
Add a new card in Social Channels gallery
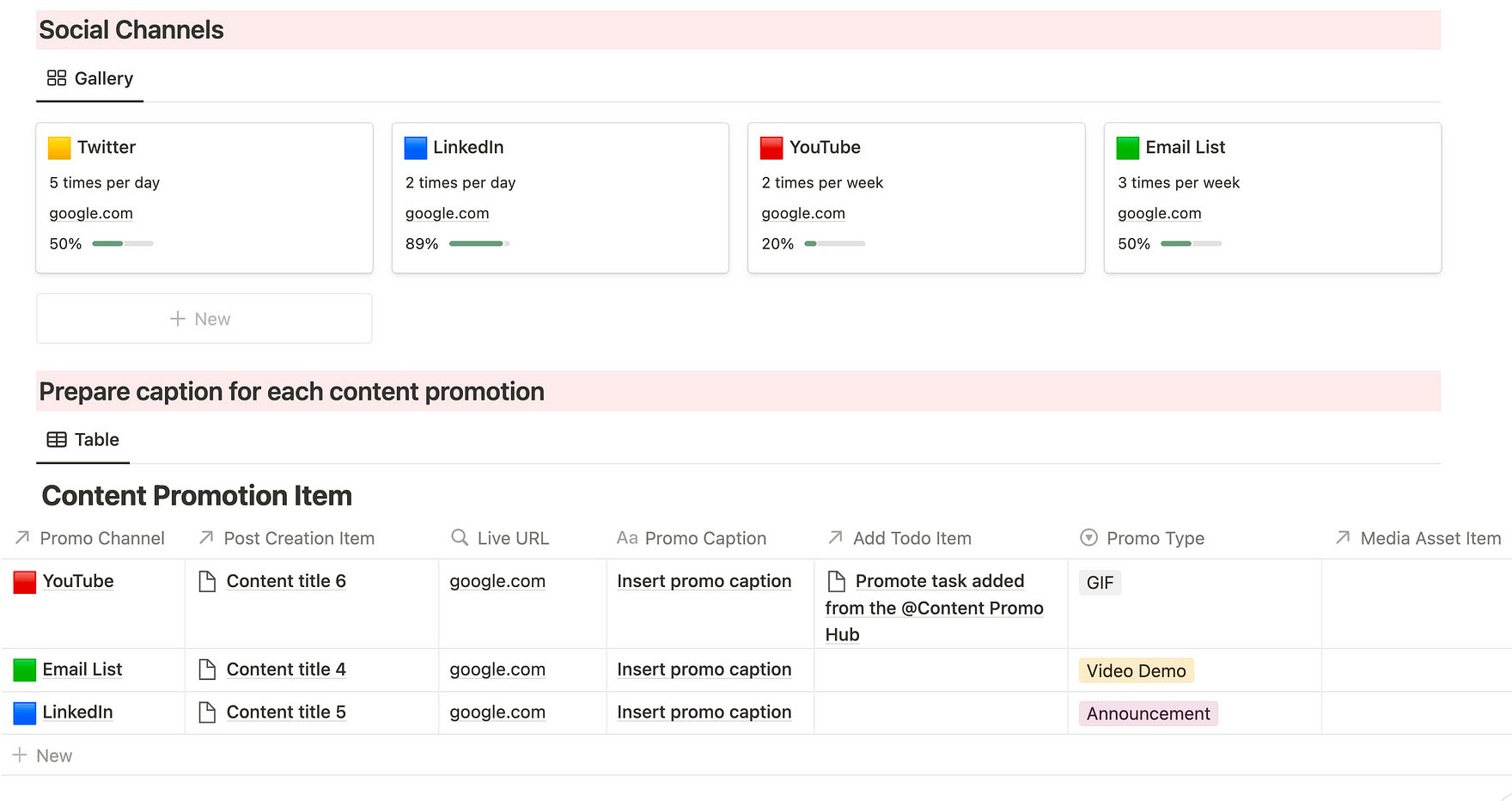[204, 319]
